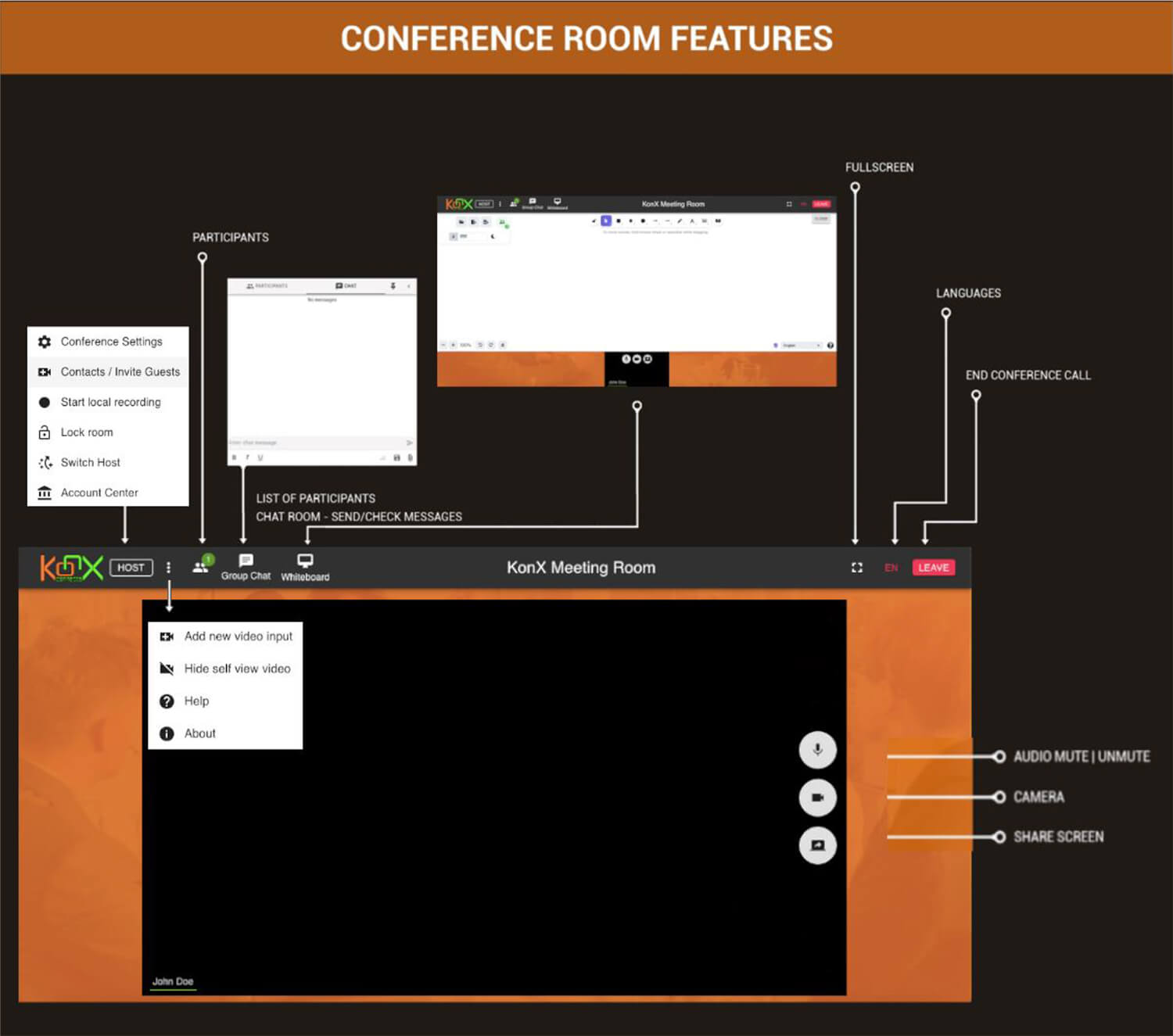Click the KonX logo
1173x1036 pixels.
pos(71,568)
